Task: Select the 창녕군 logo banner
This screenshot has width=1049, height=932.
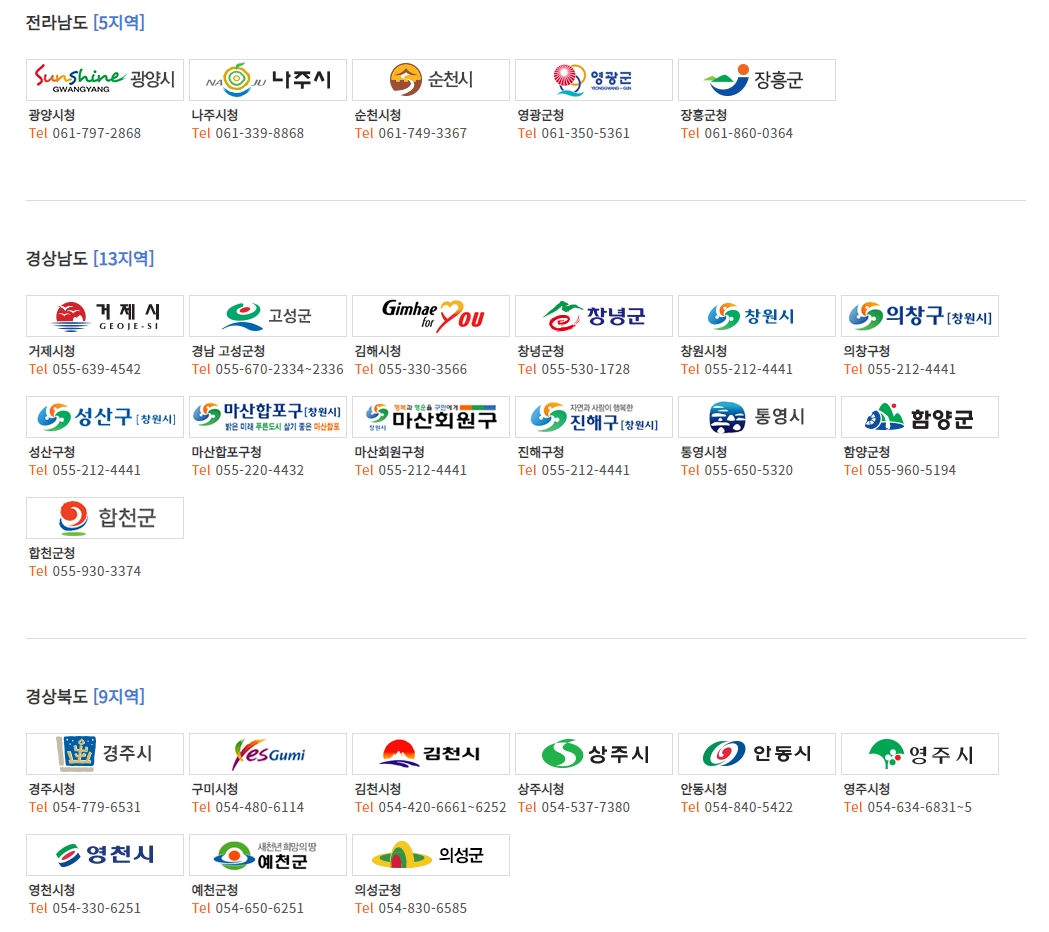Action: click(594, 316)
